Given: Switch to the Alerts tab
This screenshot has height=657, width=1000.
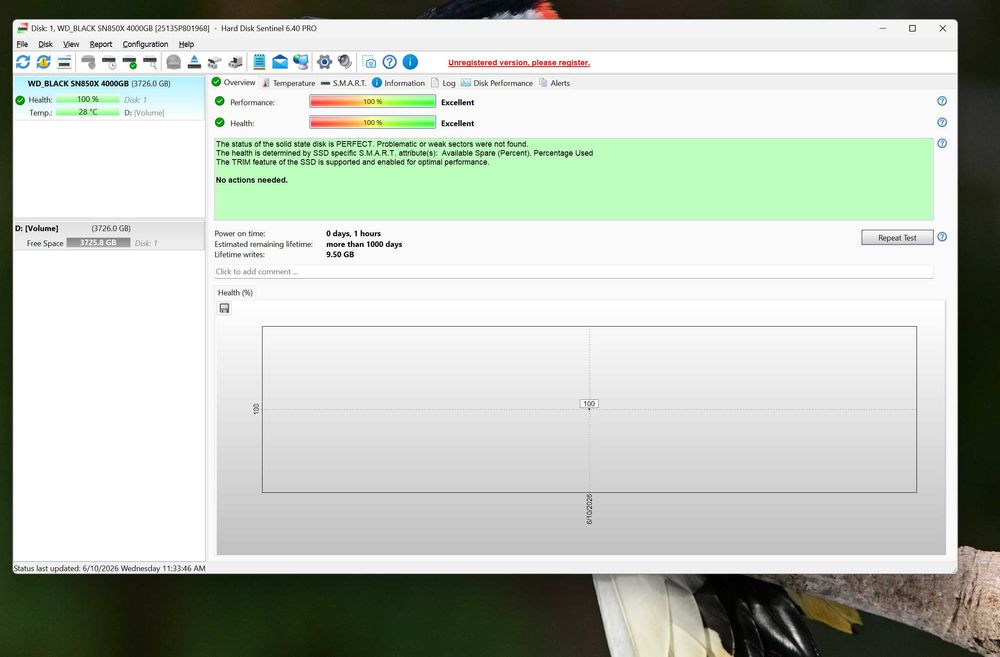Looking at the screenshot, I should 554,83.
